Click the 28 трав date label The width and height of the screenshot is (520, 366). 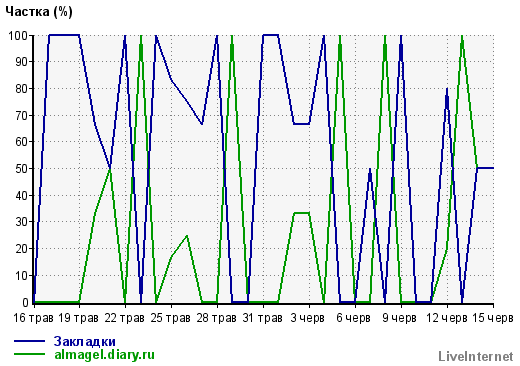[x=216, y=318]
